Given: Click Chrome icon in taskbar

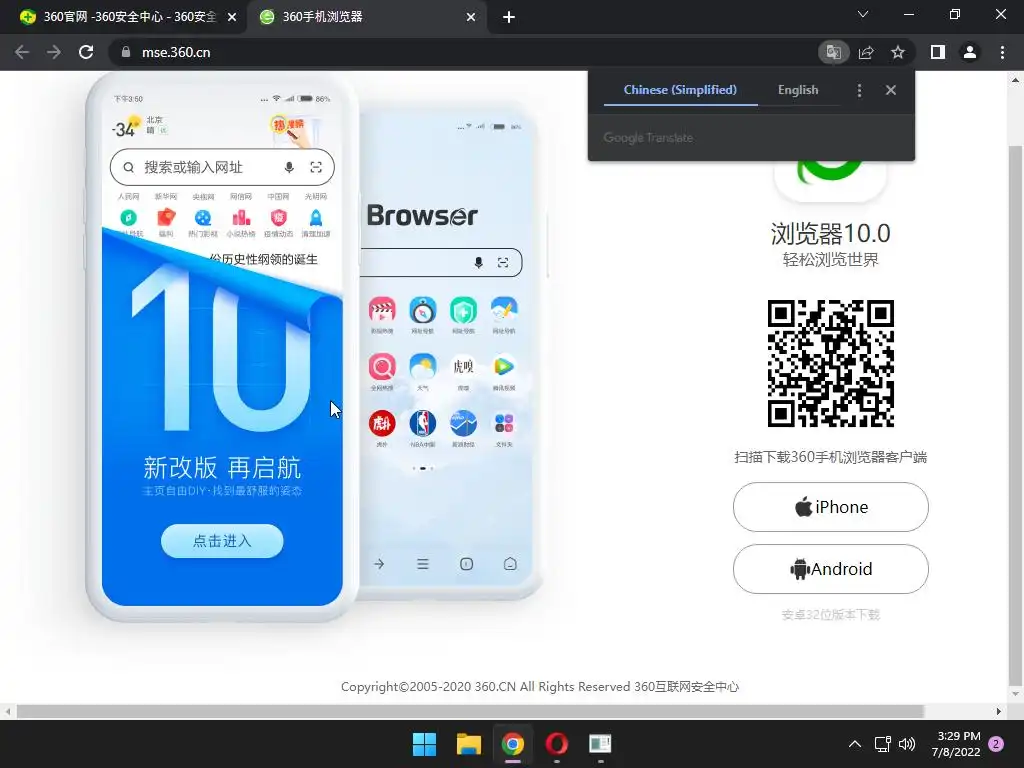Looking at the screenshot, I should [x=513, y=744].
